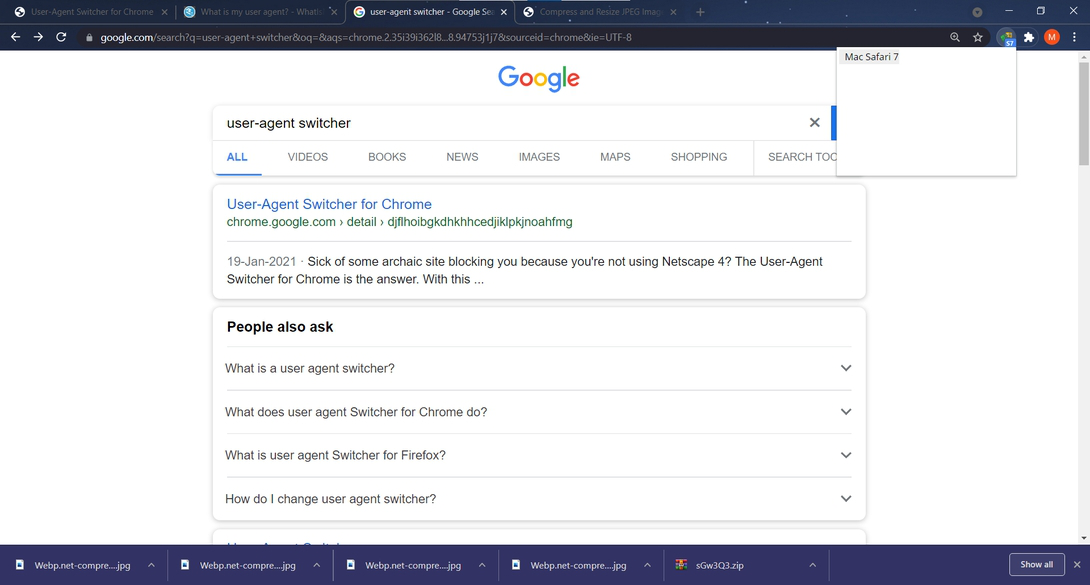Reload the current page
1090x585 pixels.
(61, 37)
